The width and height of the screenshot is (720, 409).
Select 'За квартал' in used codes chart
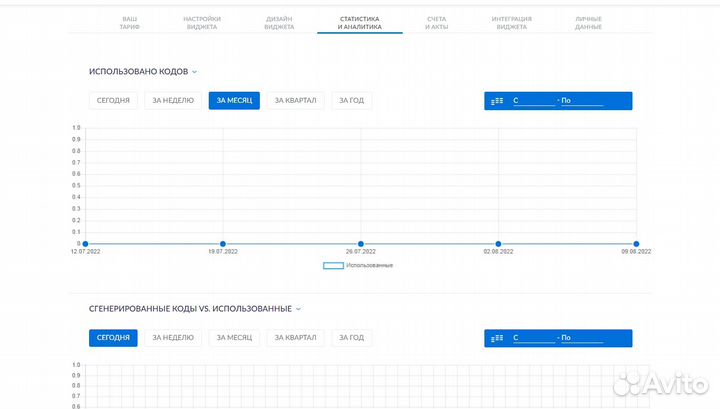[295, 101]
